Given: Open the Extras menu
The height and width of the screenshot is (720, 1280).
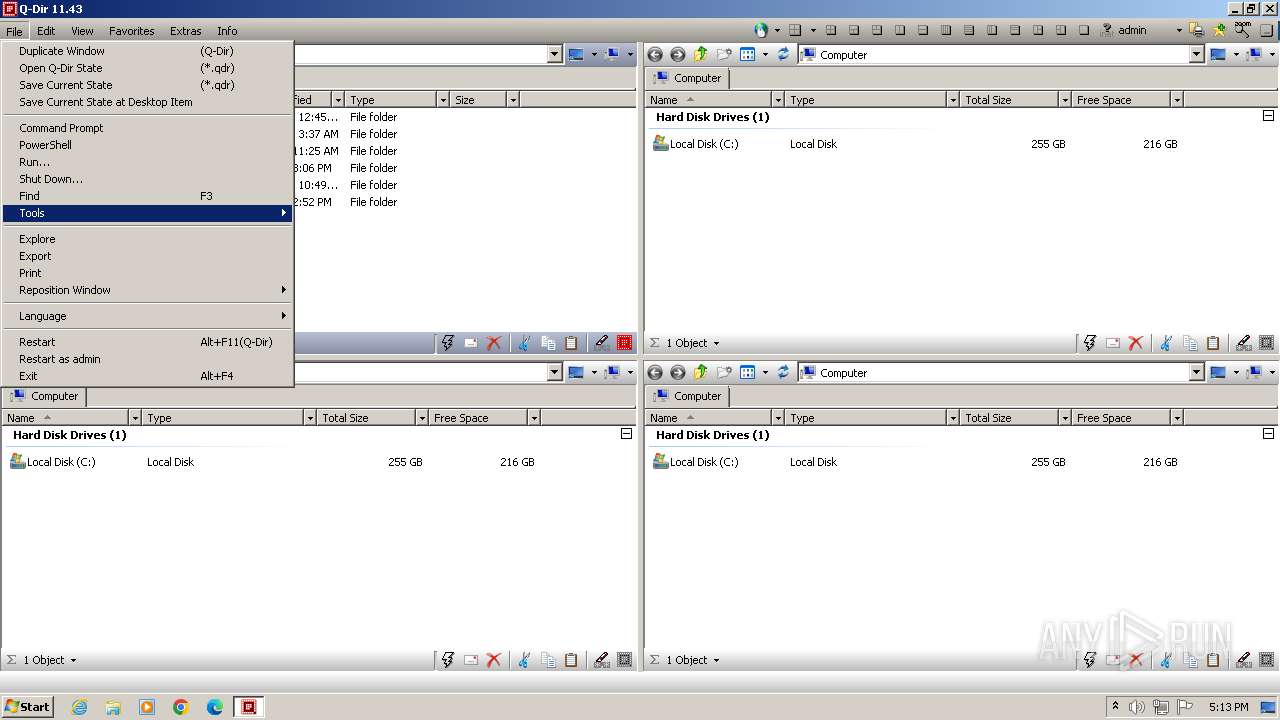Looking at the screenshot, I should click(185, 31).
